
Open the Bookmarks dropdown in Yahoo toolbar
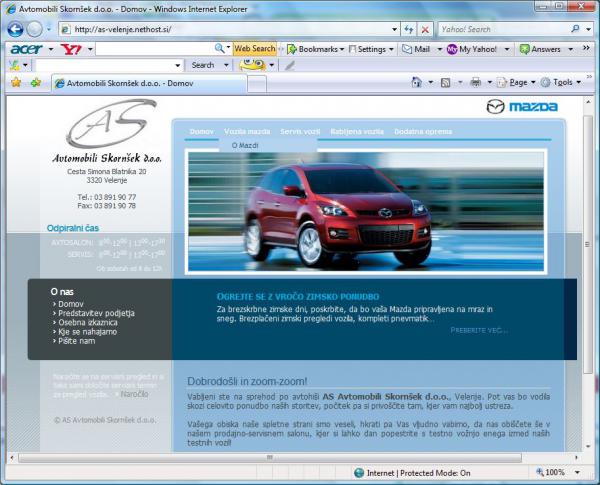315,48
